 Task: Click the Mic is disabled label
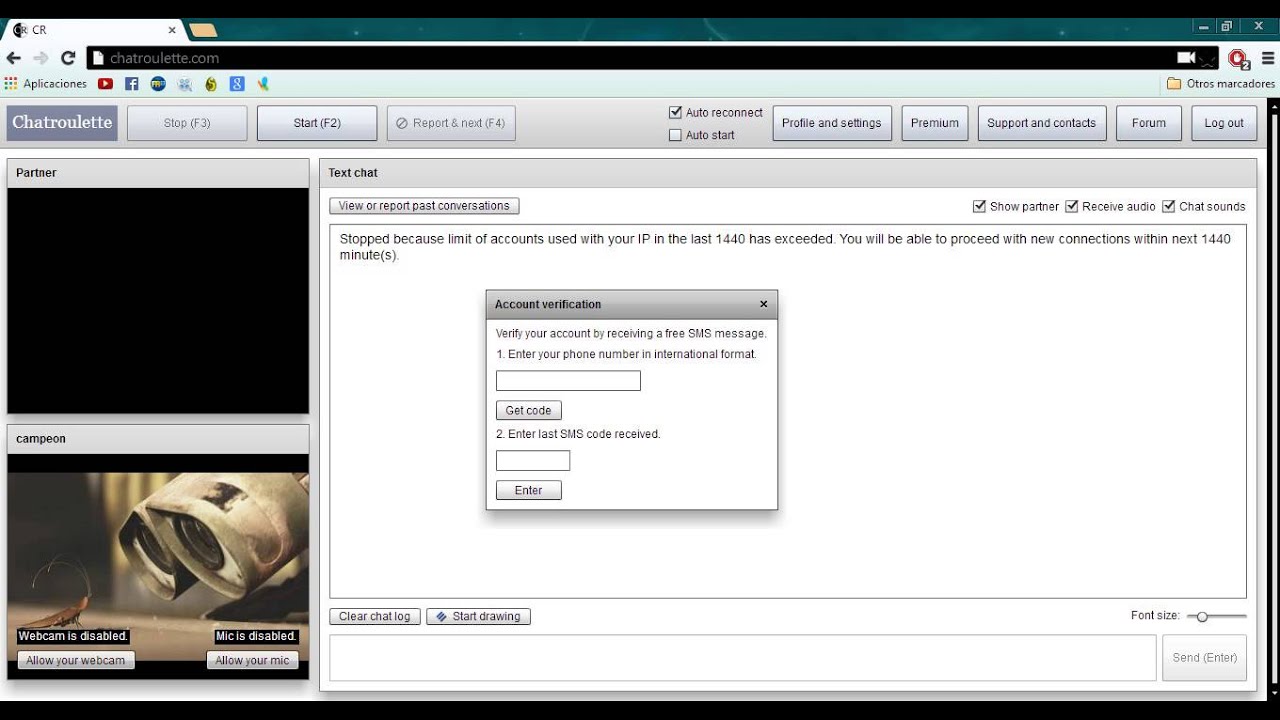(x=256, y=636)
